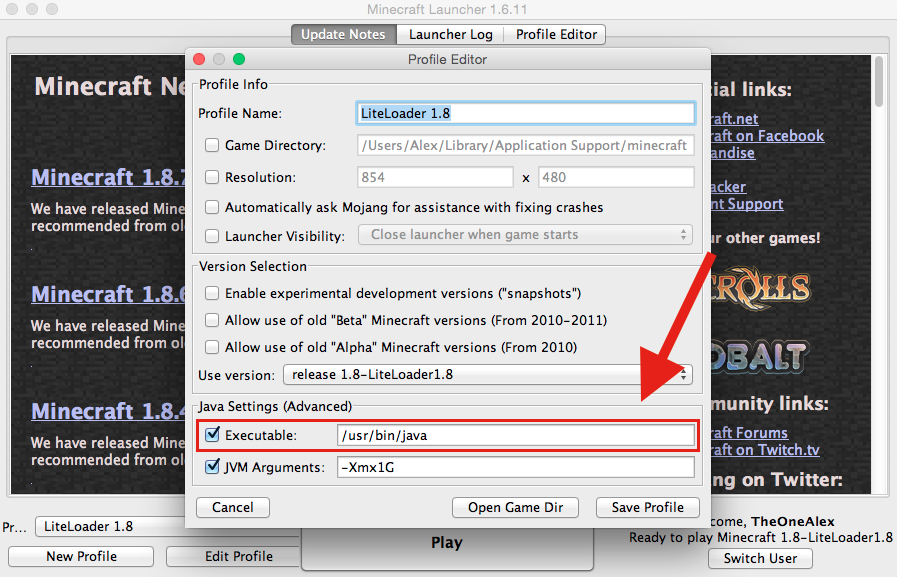Allow old Beta Minecraft versions checkbox

(x=212, y=320)
